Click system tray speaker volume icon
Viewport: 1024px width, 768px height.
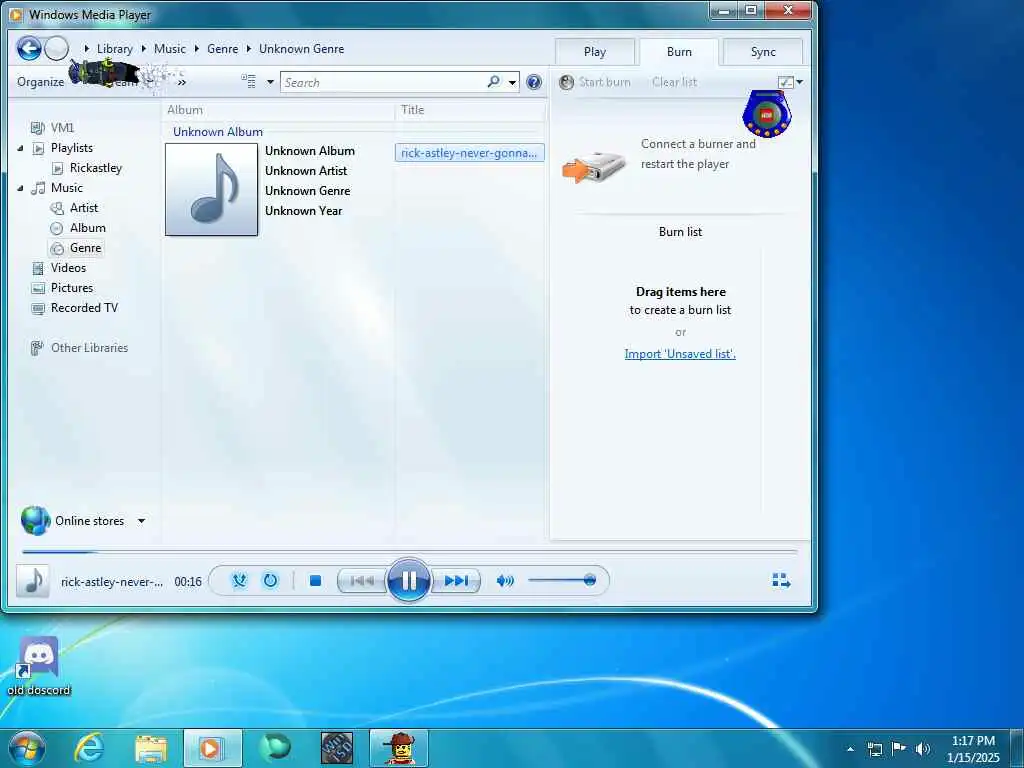coord(923,749)
